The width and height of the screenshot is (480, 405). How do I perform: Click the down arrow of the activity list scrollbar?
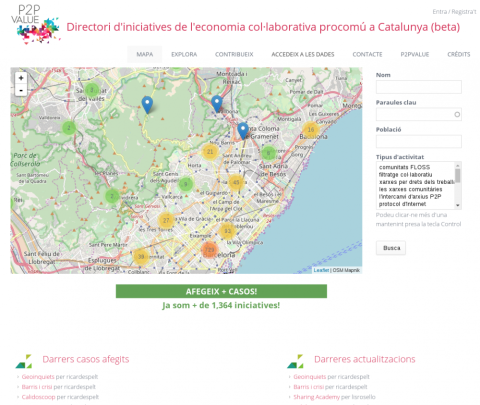point(458,205)
